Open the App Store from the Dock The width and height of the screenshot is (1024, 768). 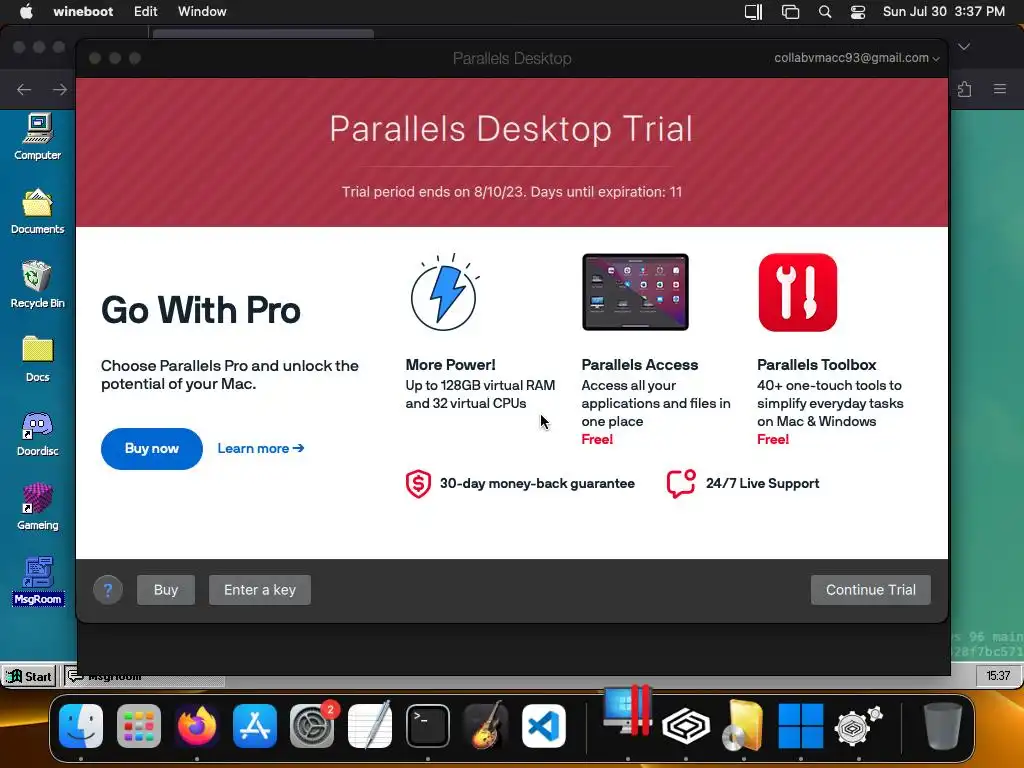click(255, 726)
